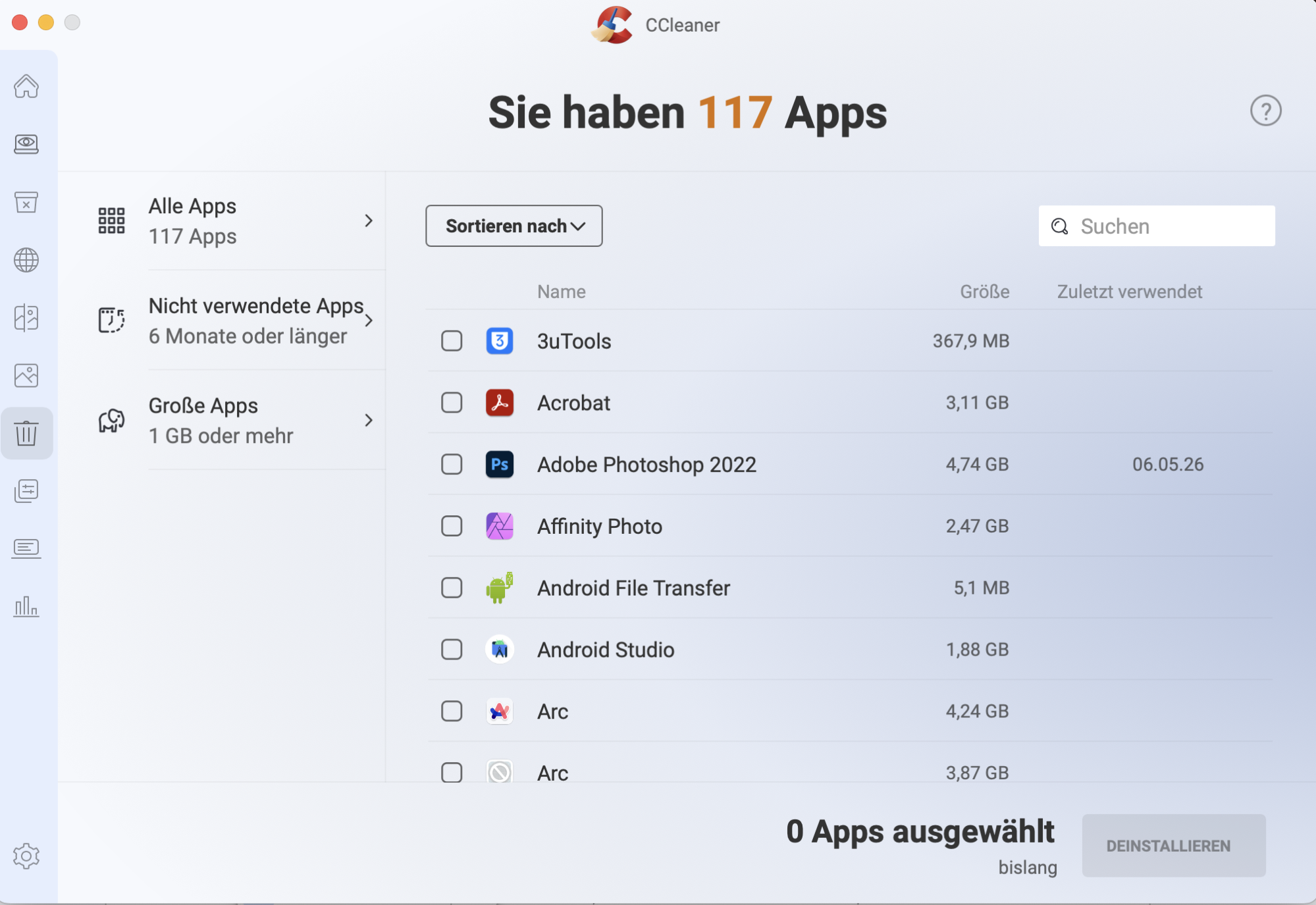Open the privacy eye monitor sidebar icon
The width and height of the screenshot is (1316, 905).
tap(26, 144)
